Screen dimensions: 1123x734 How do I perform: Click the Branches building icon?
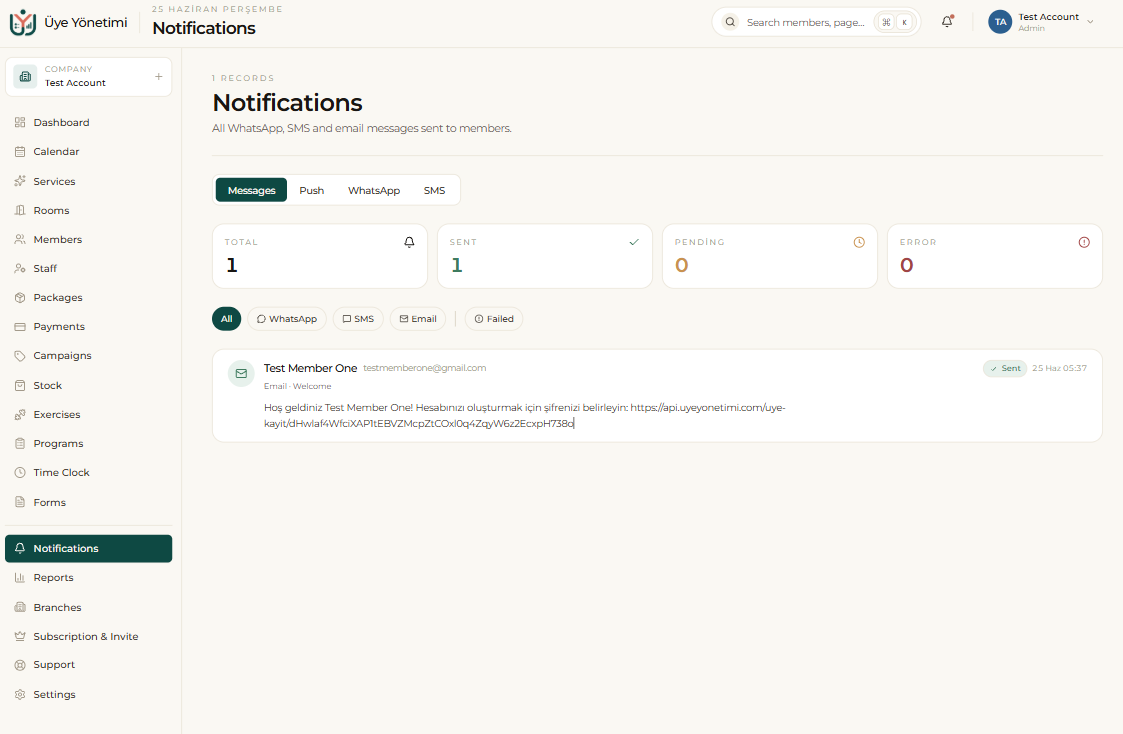20,607
